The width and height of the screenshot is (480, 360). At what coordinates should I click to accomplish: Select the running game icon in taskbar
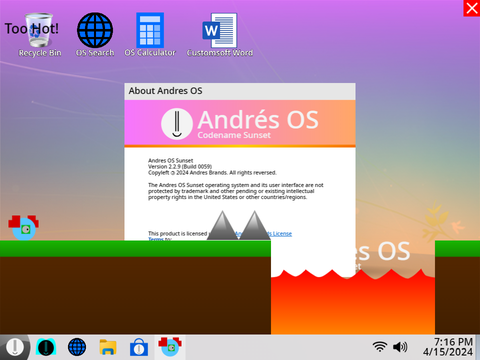170,347
